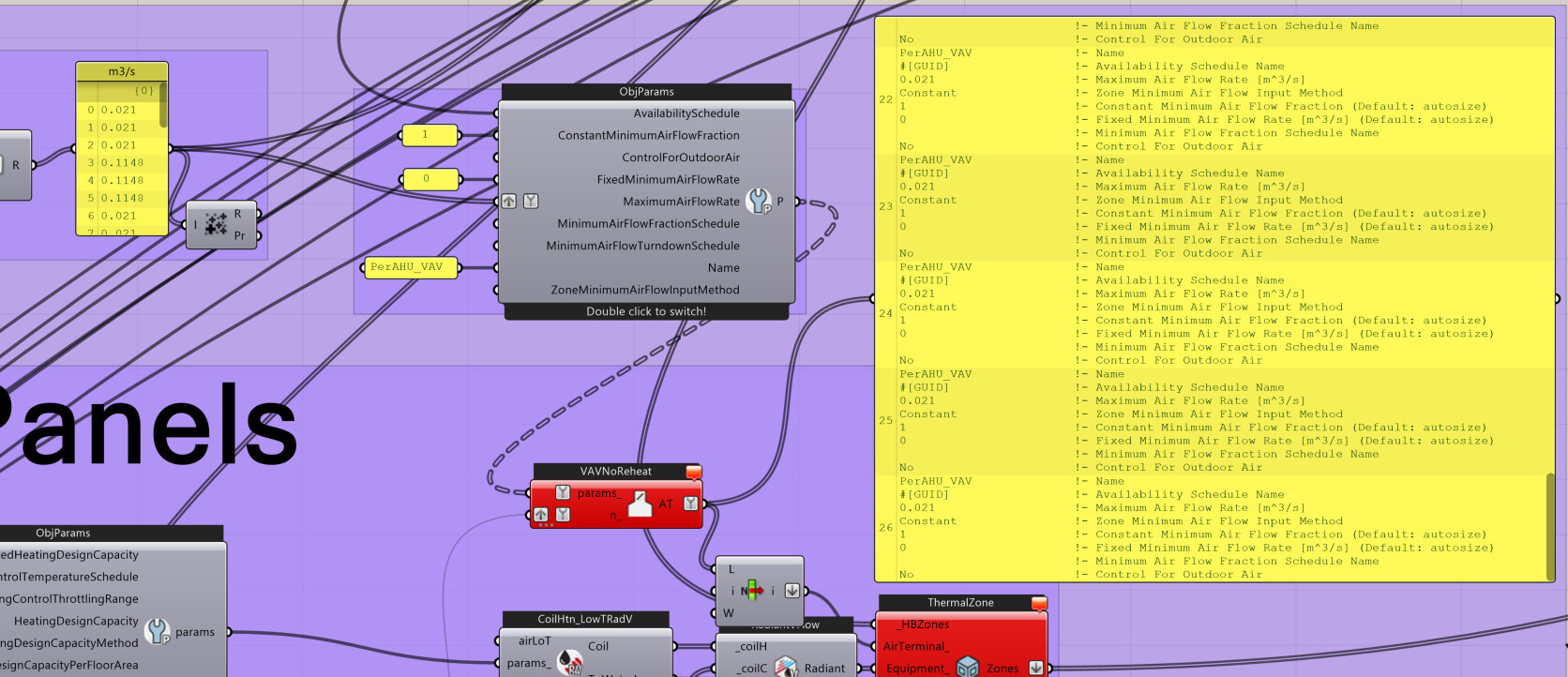The height and width of the screenshot is (677, 1568).
Task: Toggle graft arrow on VAVNoReheat n_ input
Action: click(541, 515)
